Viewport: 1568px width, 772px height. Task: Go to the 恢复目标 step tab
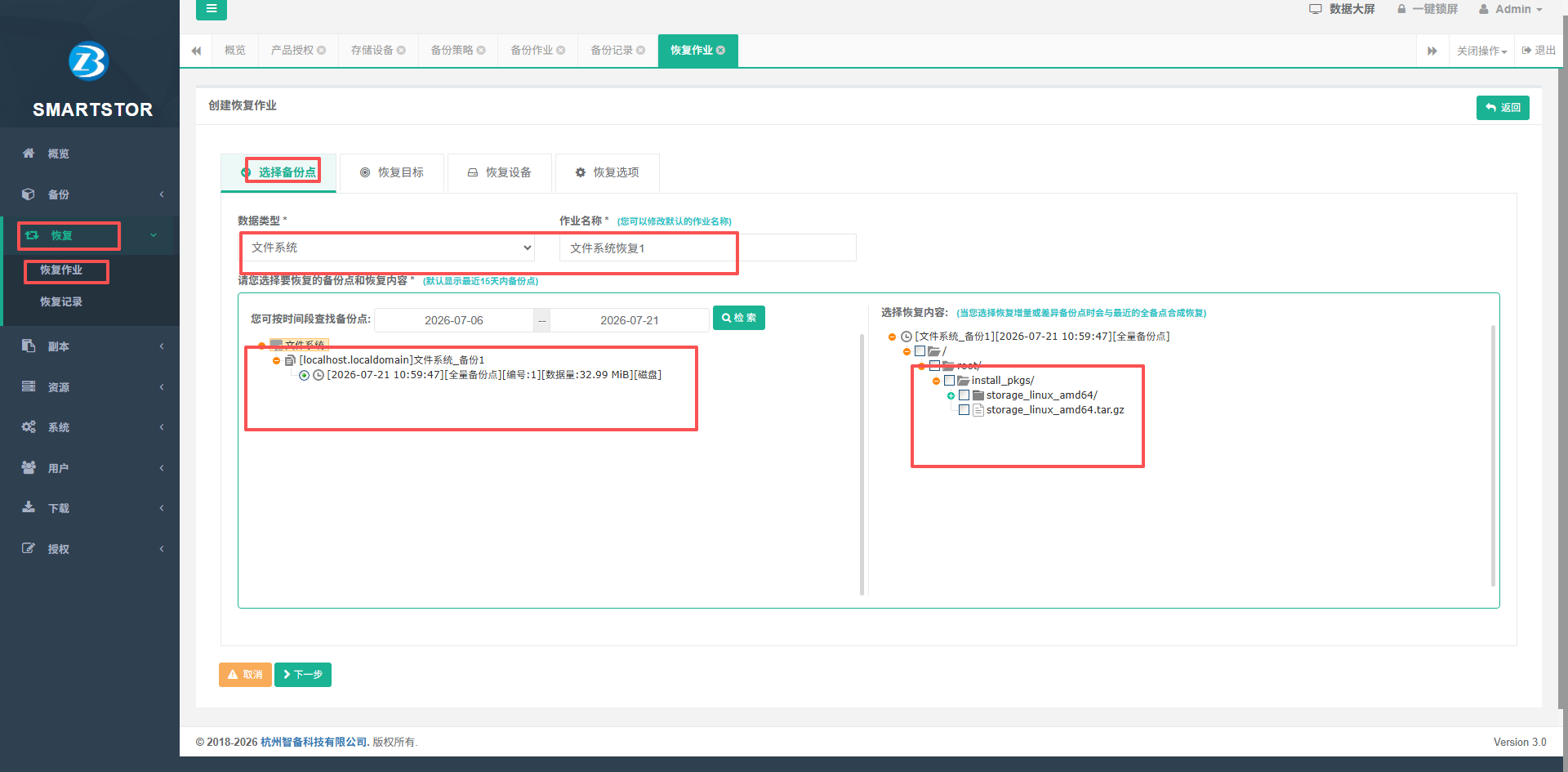click(392, 172)
